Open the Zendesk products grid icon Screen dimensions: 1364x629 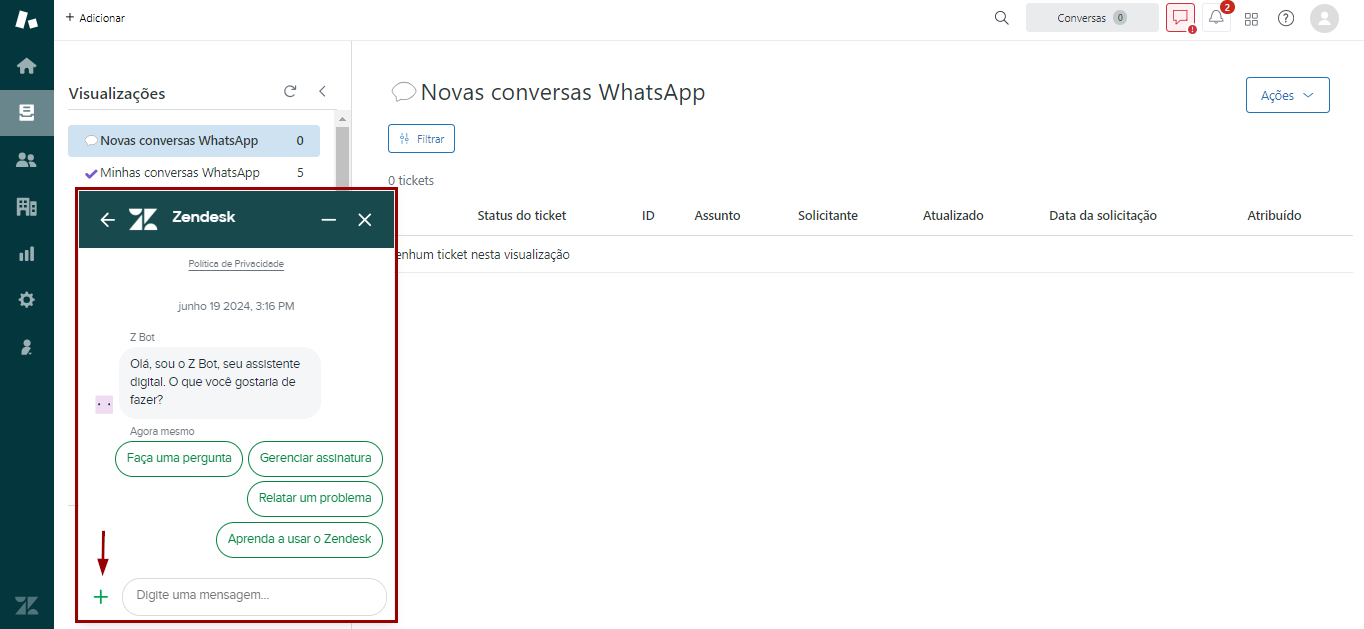point(1251,18)
